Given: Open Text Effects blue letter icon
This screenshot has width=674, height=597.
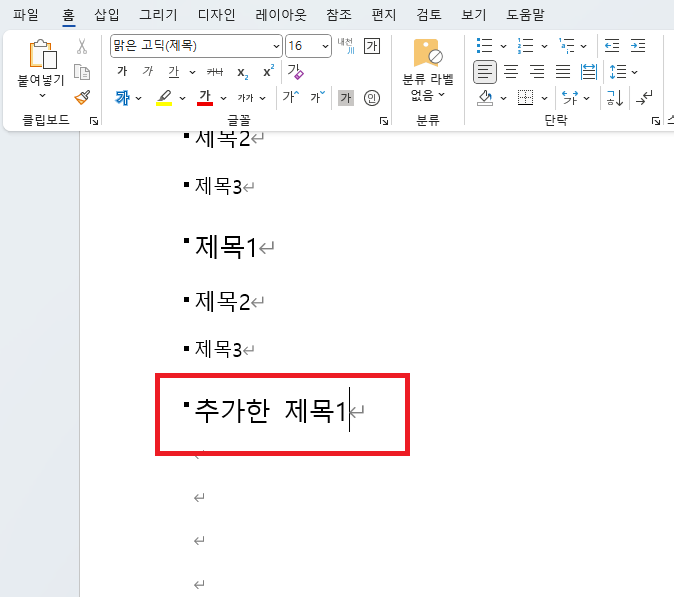Looking at the screenshot, I should [123, 98].
